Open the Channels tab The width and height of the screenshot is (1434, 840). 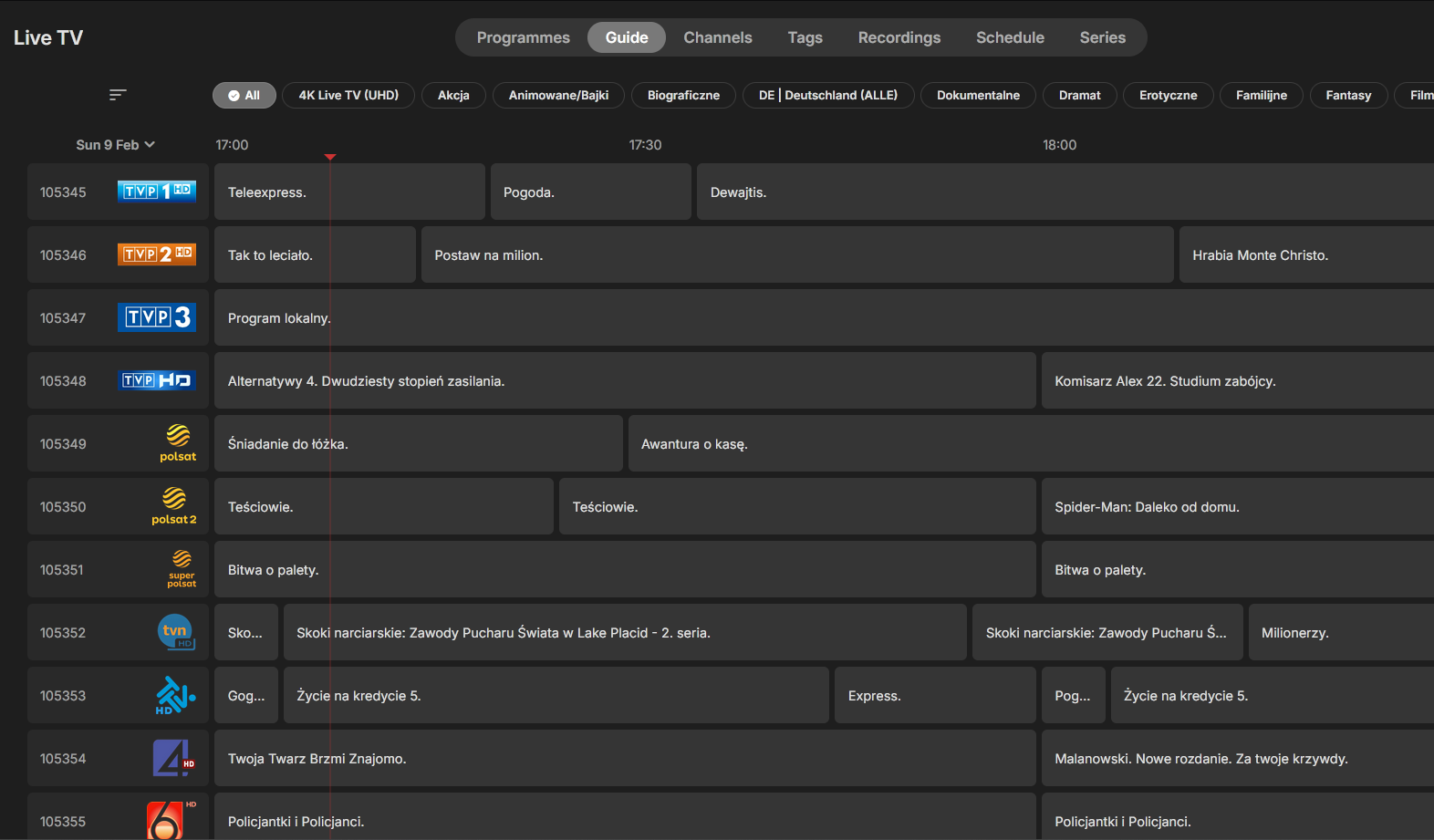(x=718, y=37)
